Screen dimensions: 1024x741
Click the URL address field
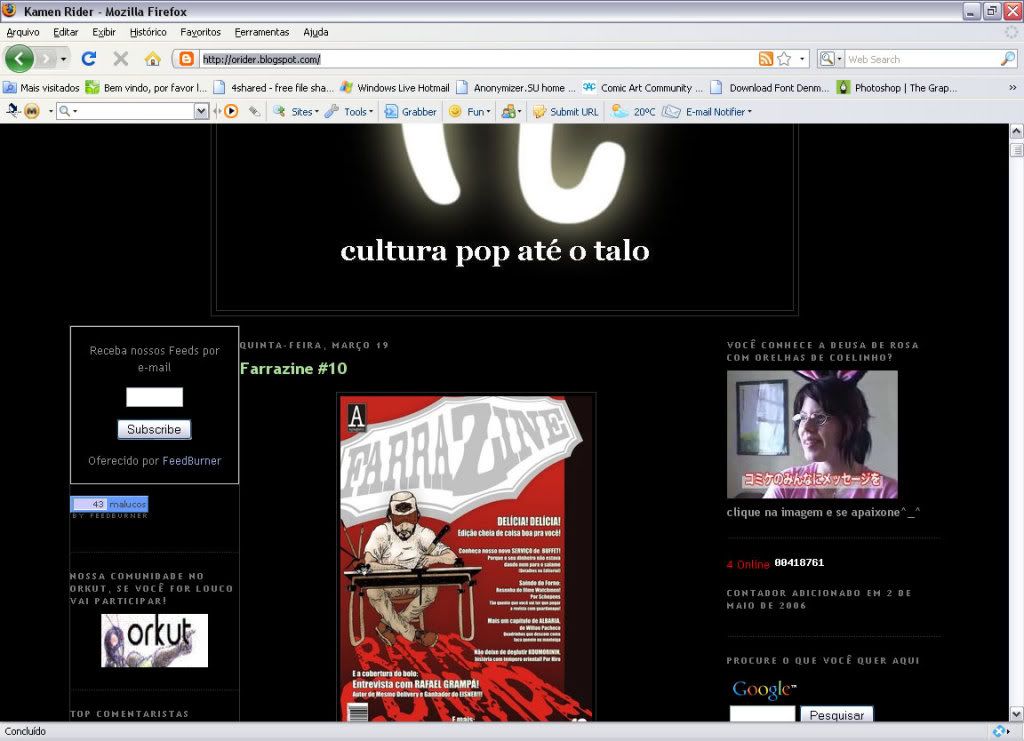click(x=478, y=59)
